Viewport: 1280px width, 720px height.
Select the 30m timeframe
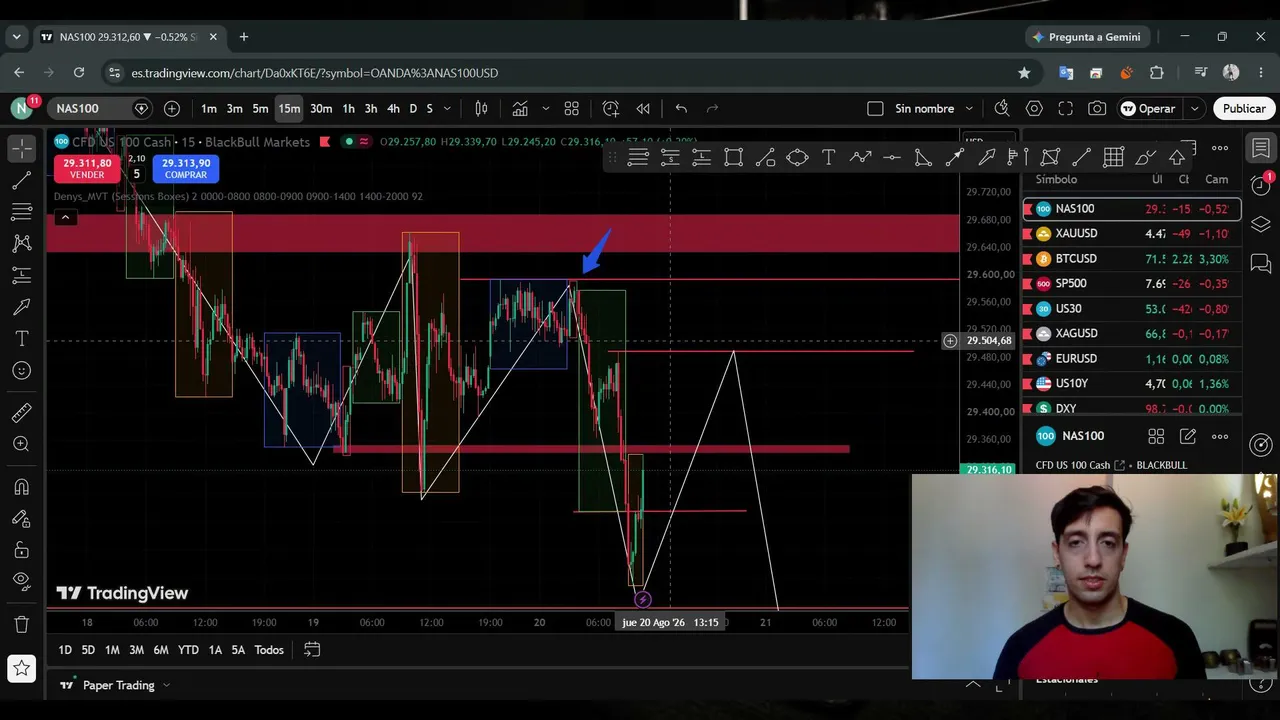(321, 108)
